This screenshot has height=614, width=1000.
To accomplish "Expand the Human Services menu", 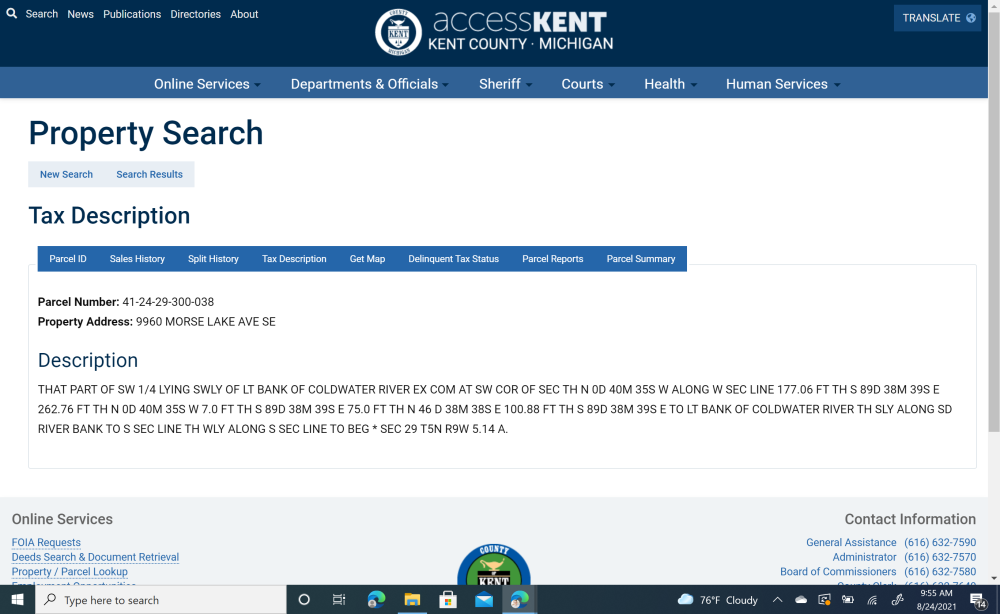I will click(x=782, y=84).
